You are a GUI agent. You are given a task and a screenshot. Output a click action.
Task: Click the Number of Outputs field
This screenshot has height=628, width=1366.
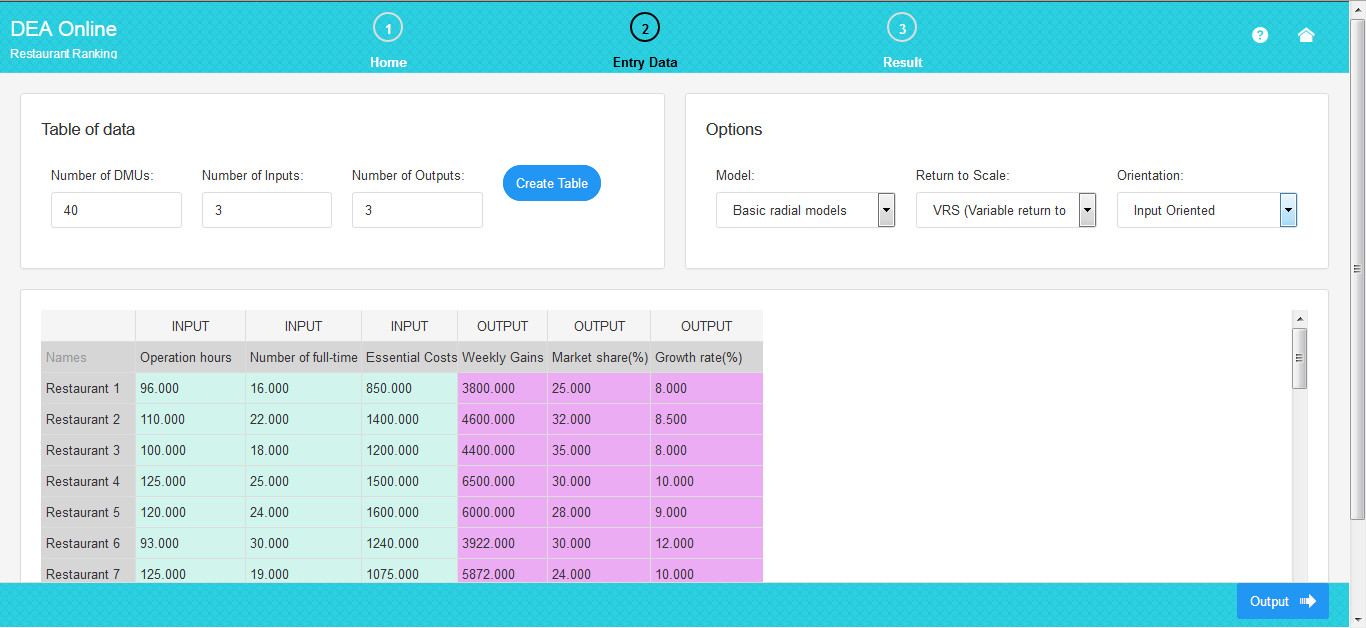point(417,210)
